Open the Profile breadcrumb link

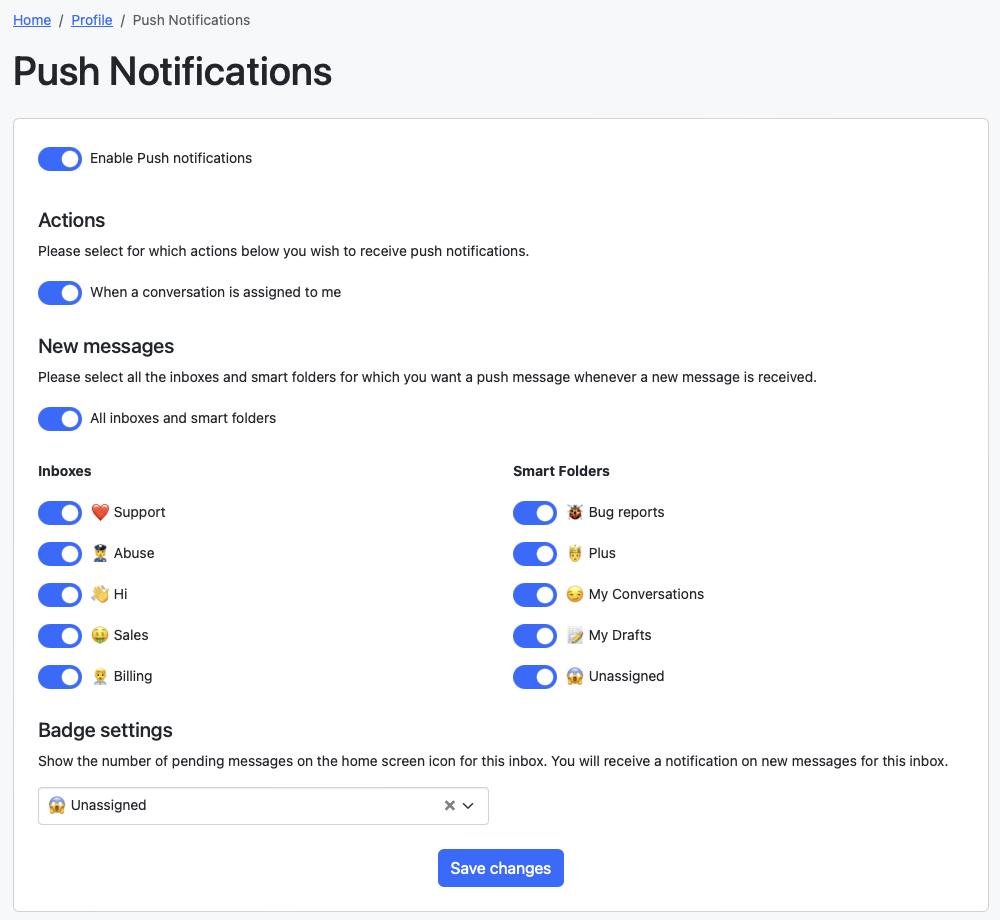coord(92,20)
